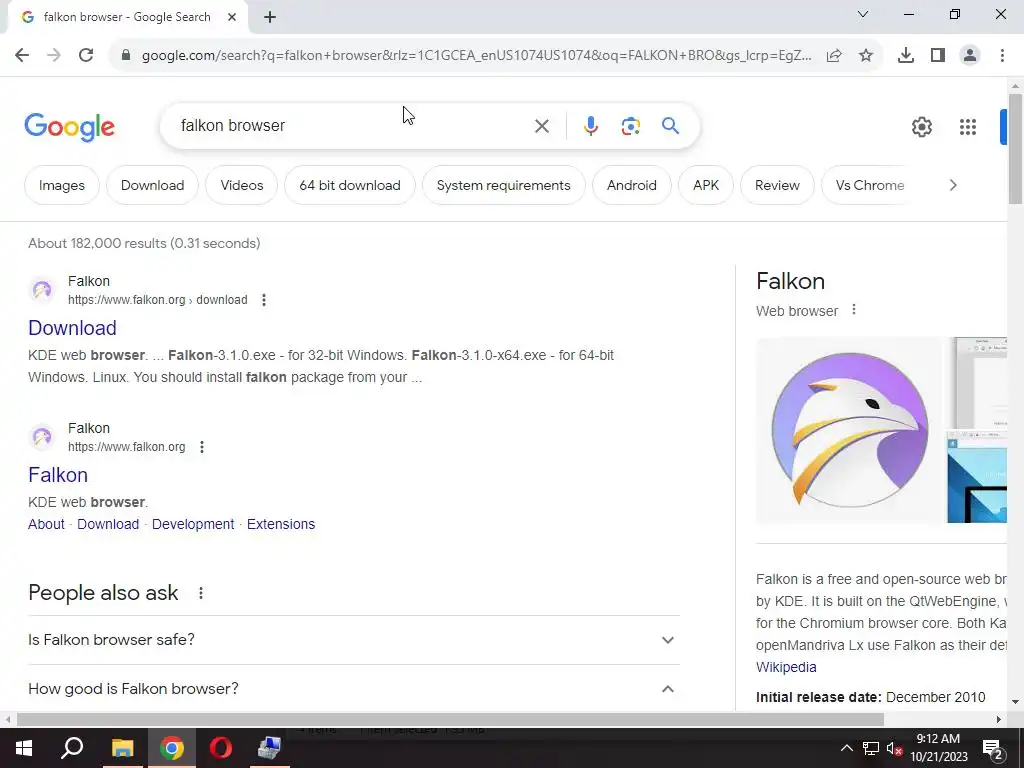Open Chrome three-dot menu
This screenshot has width=1024, height=768.
pos(1002,56)
